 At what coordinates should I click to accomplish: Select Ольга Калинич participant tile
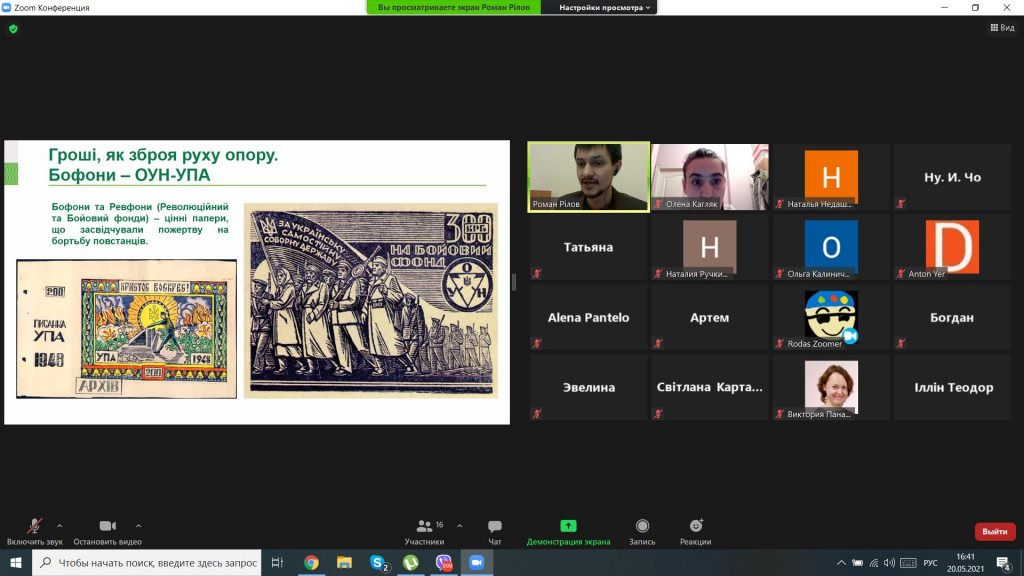831,247
